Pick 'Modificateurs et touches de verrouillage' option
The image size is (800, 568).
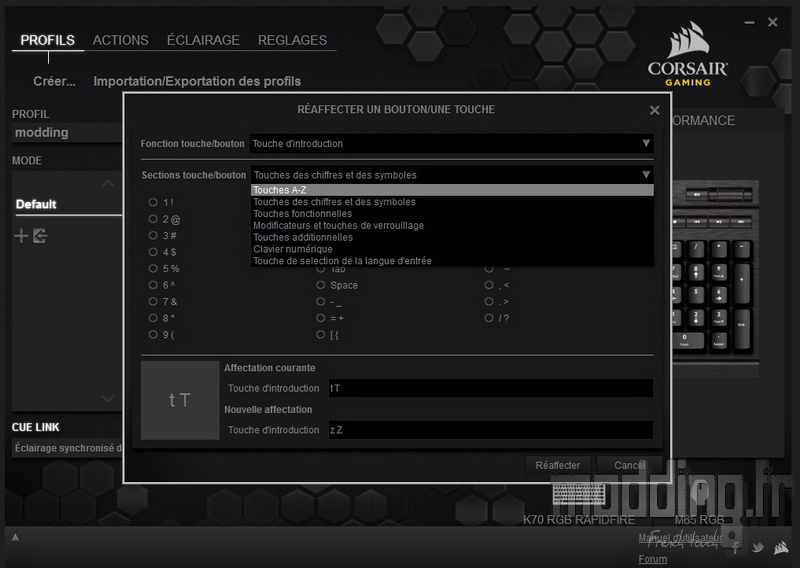point(452,225)
